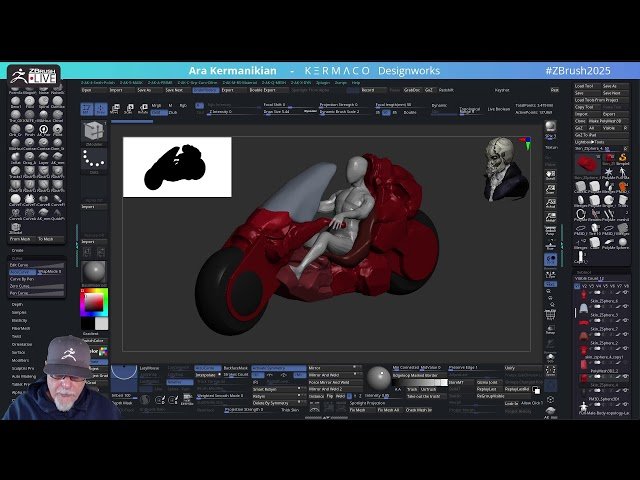Select the black secondary color swatch
The height and width of the screenshot is (480, 640).
(x=87, y=323)
